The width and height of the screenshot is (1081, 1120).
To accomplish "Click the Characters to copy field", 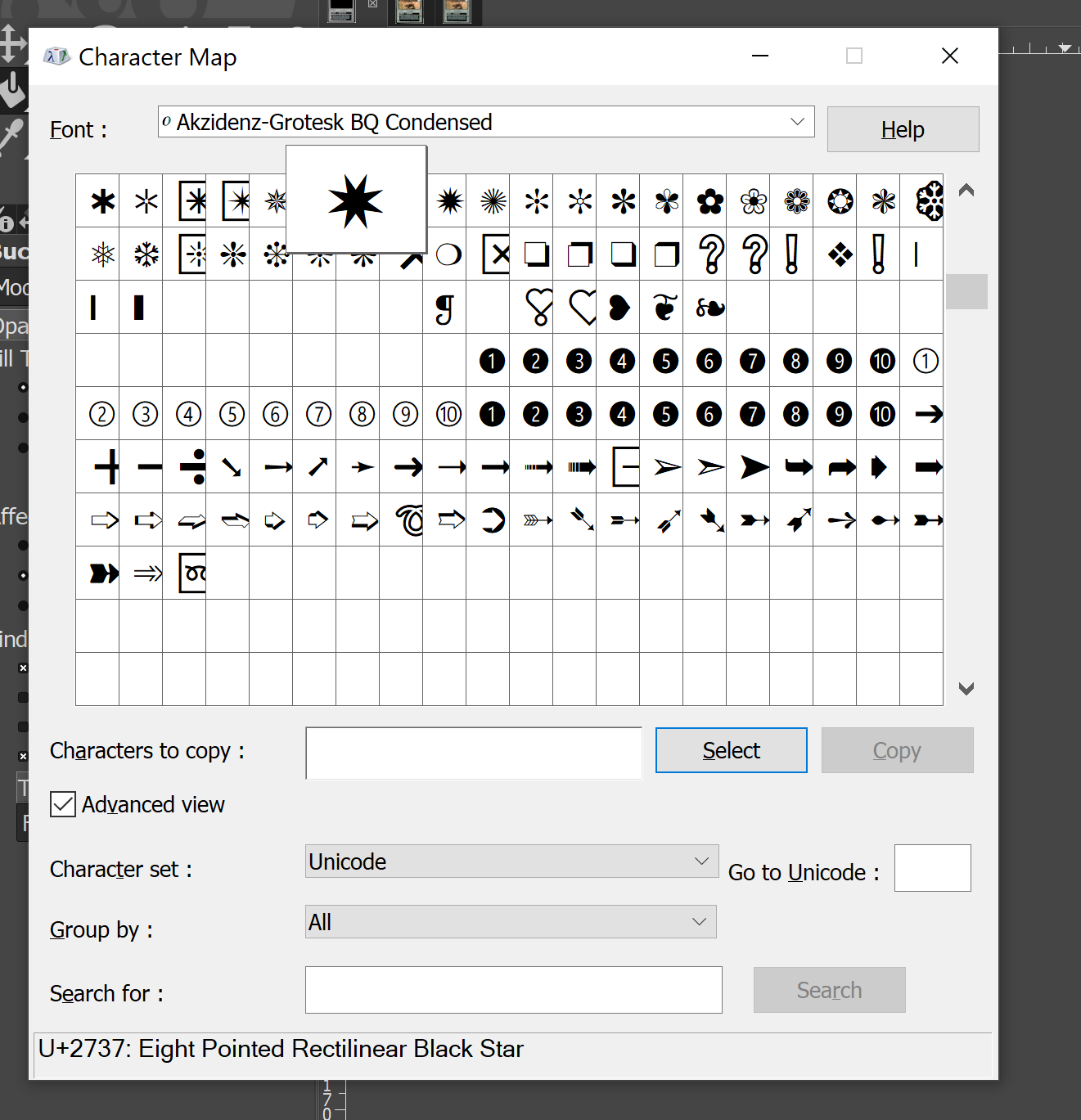I will 474,753.
